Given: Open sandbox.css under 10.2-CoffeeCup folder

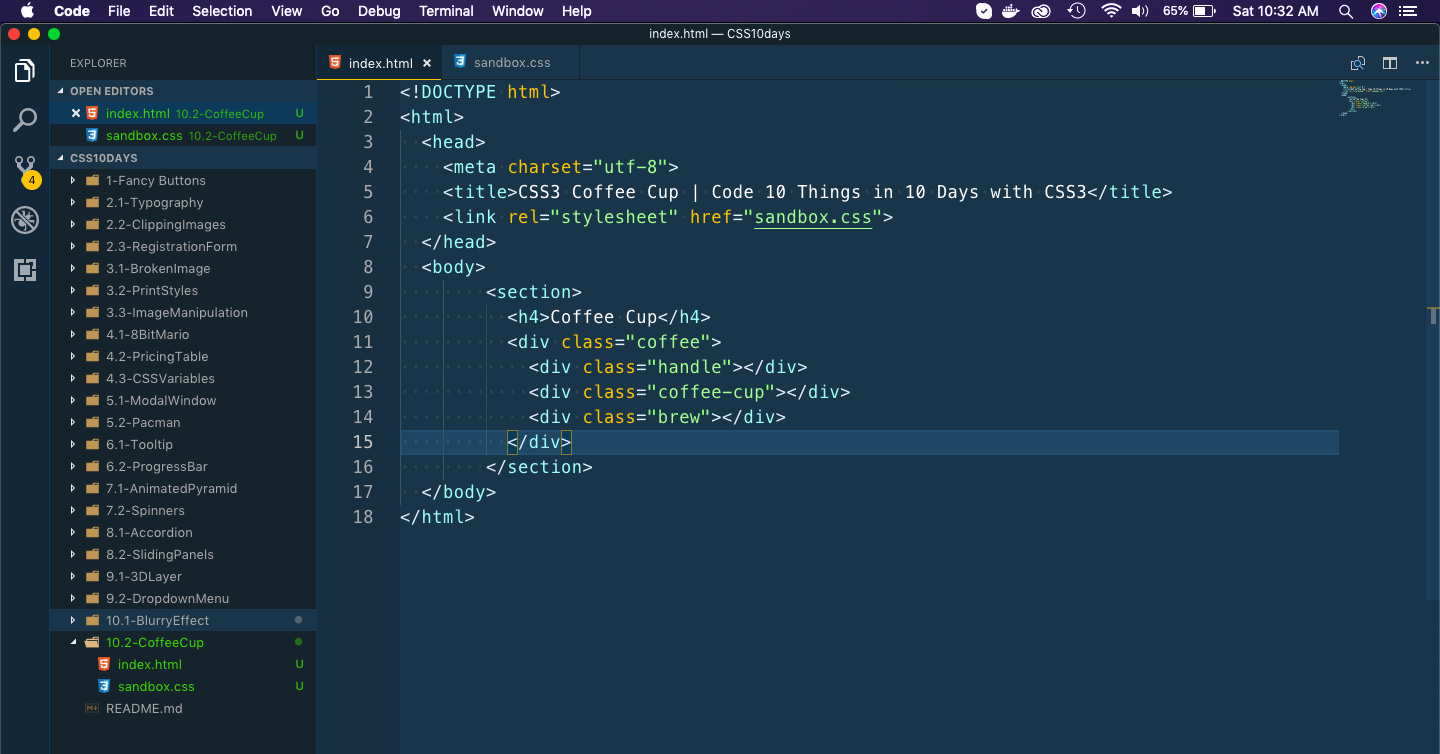Looking at the screenshot, I should coord(184,687).
